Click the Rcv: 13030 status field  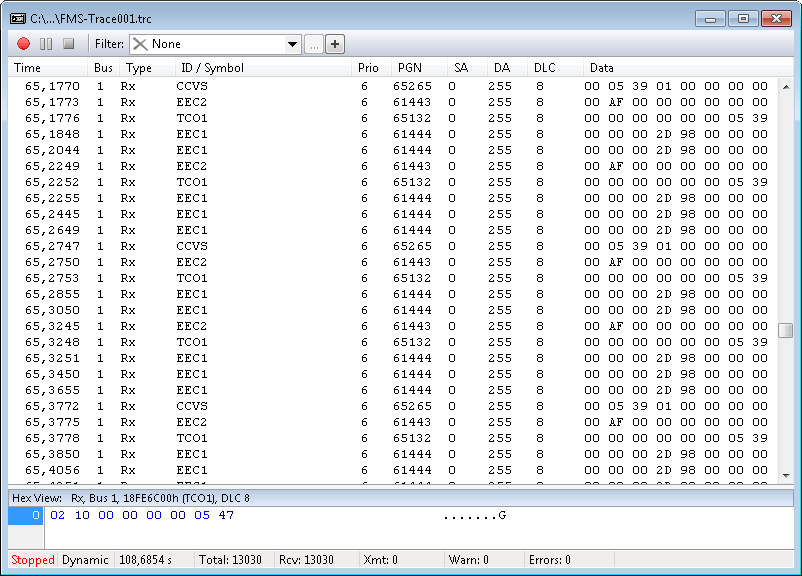point(316,560)
